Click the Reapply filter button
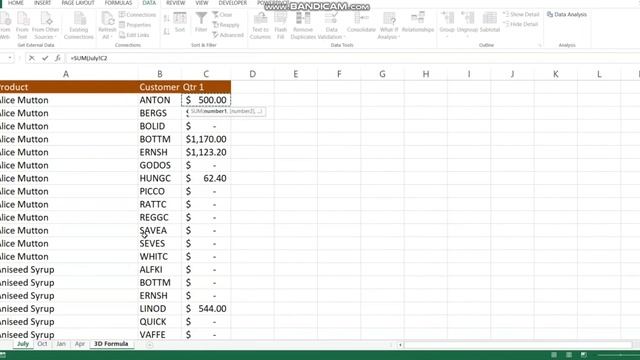640x360 pixels. point(226,25)
